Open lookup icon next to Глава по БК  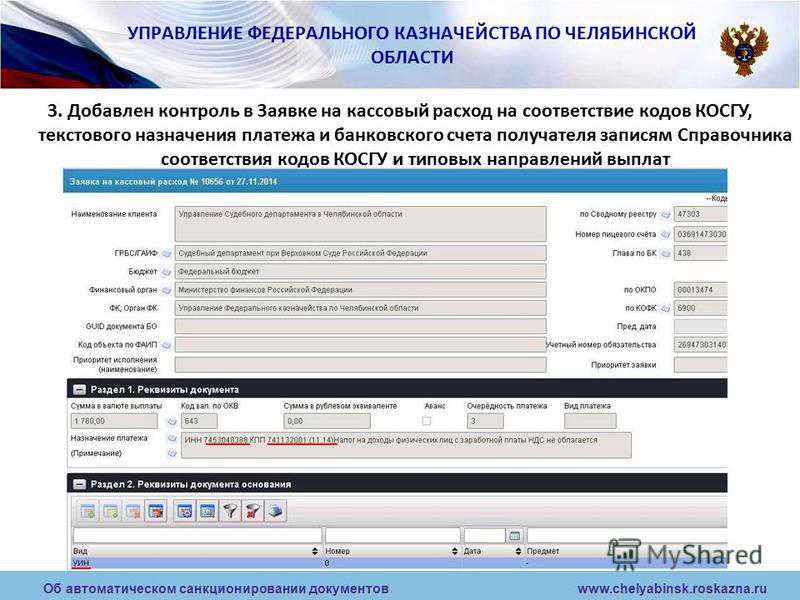[665, 254]
